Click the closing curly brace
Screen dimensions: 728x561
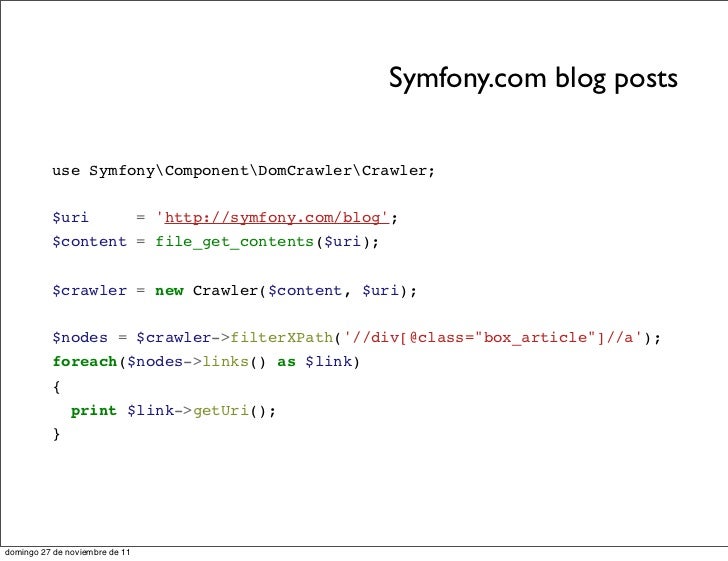[x=57, y=434]
